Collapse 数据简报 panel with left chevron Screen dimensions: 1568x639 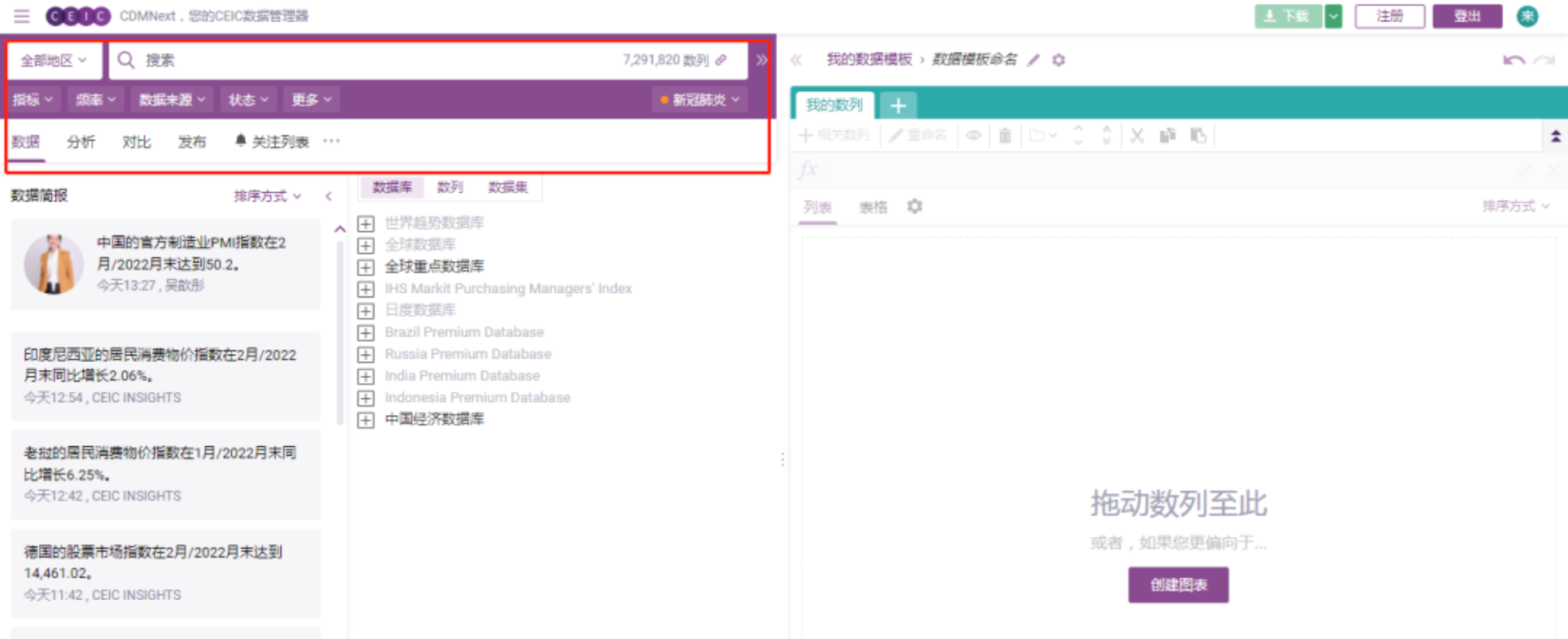[x=328, y=196]
